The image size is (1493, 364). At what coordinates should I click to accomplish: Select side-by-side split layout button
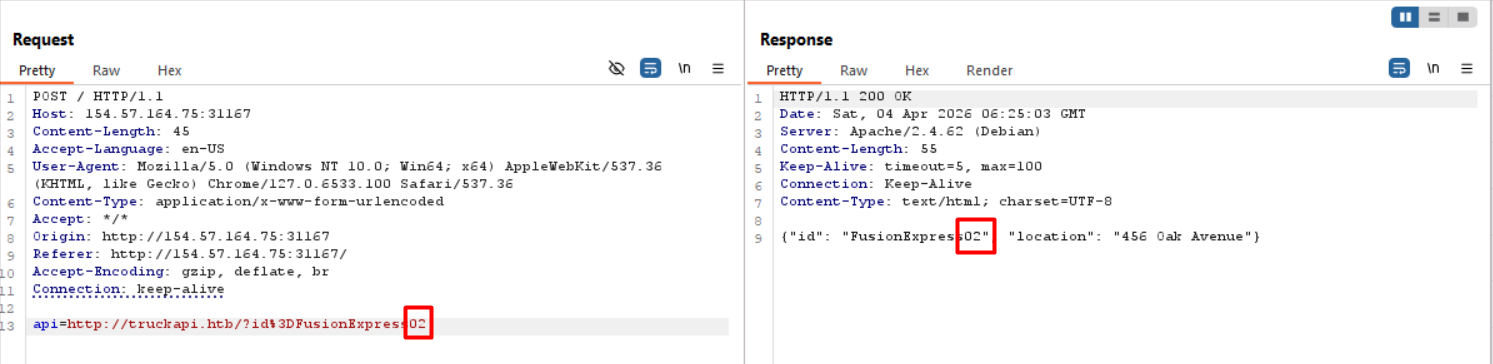coord(1405,17)
